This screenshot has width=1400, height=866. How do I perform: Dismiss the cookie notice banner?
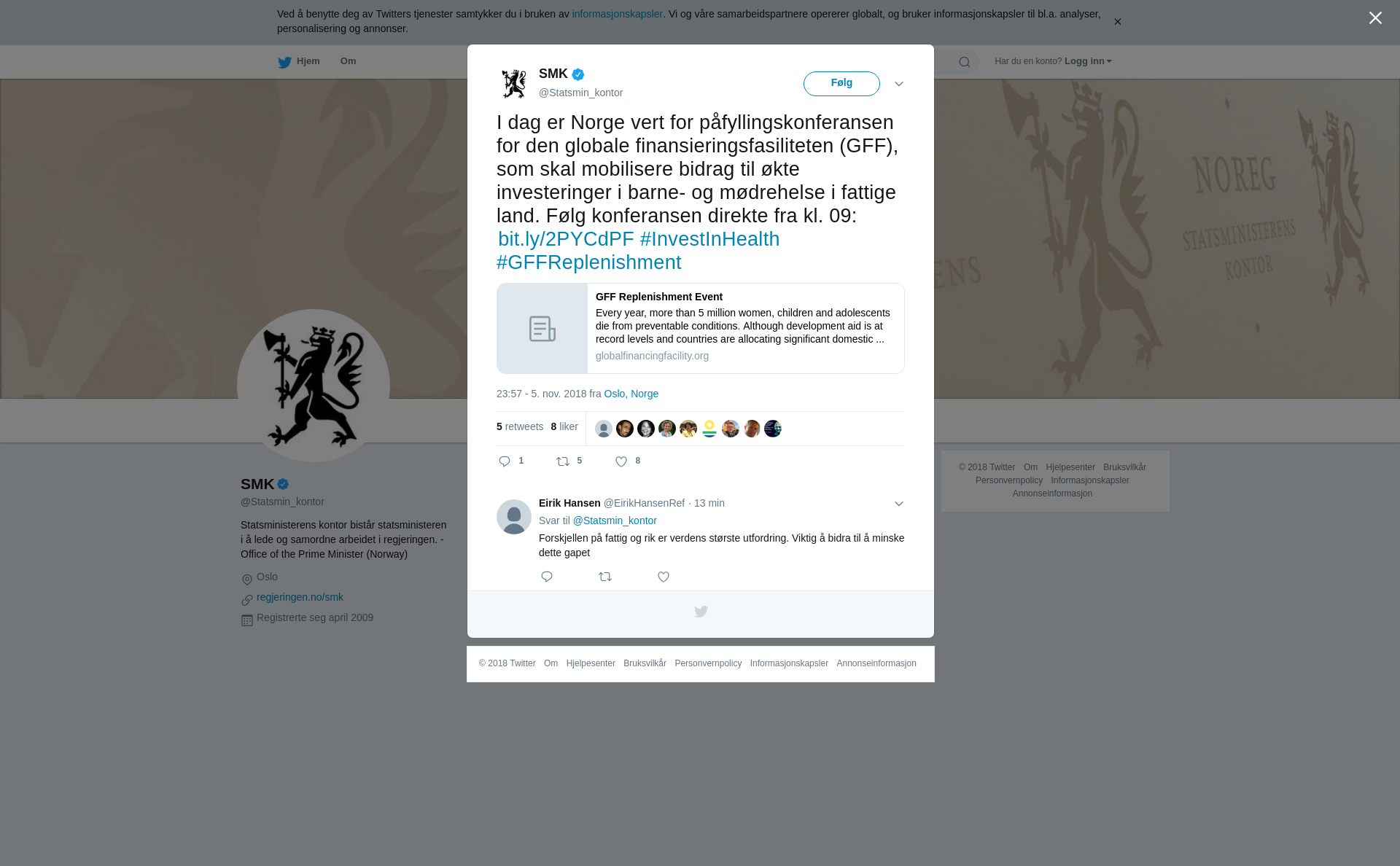[x=1117, y=22]
